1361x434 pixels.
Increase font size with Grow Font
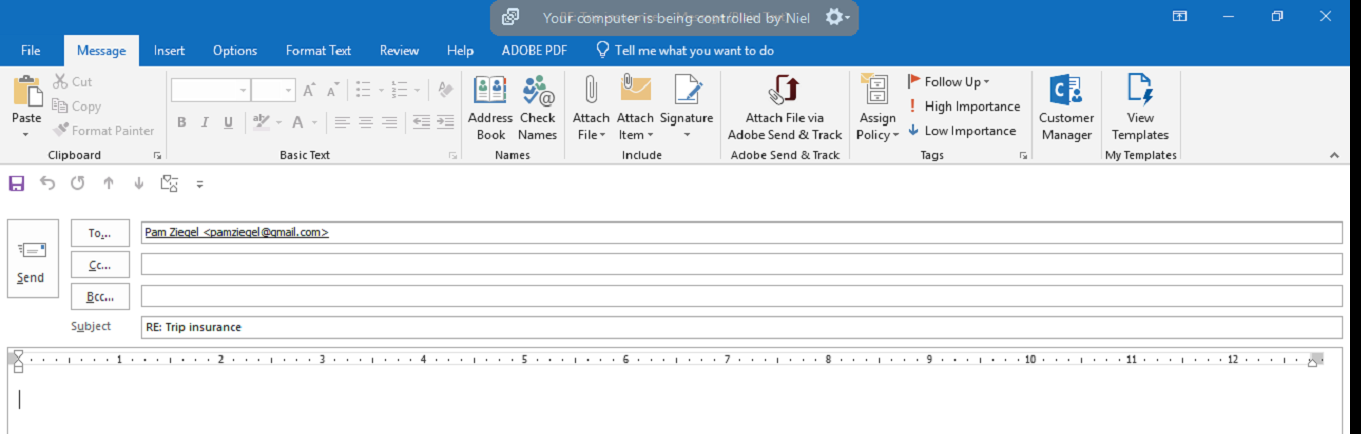click(309, 91)
